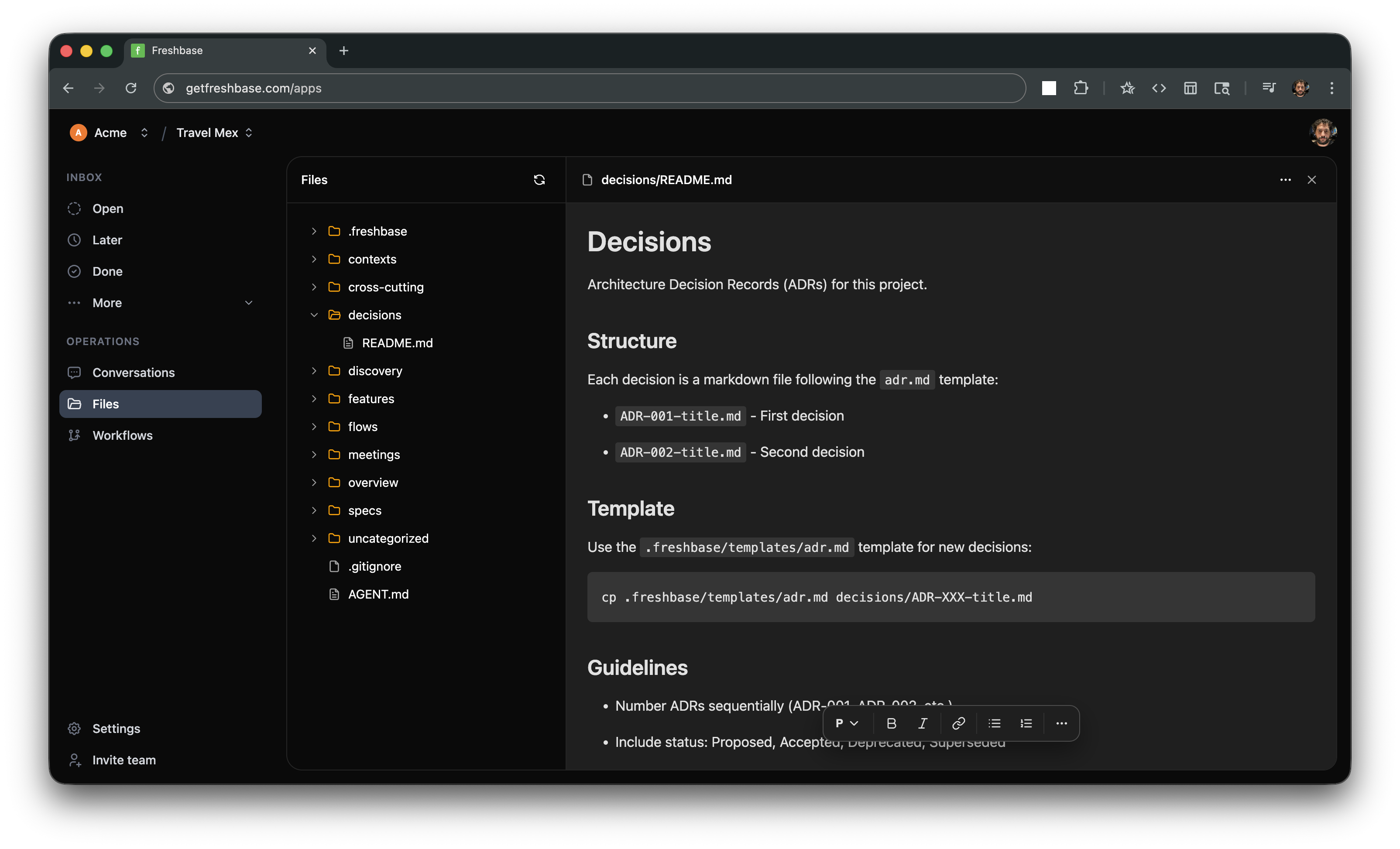Click Invite team link
Viewport: 1400px width, 849px height.
tap(124, 760)
